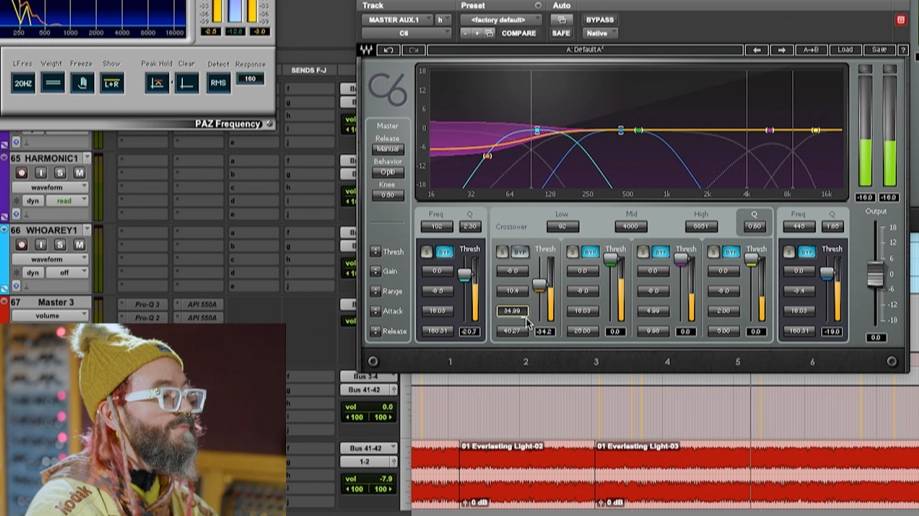Click the band 2 attack value 34.99

point(512,311)
